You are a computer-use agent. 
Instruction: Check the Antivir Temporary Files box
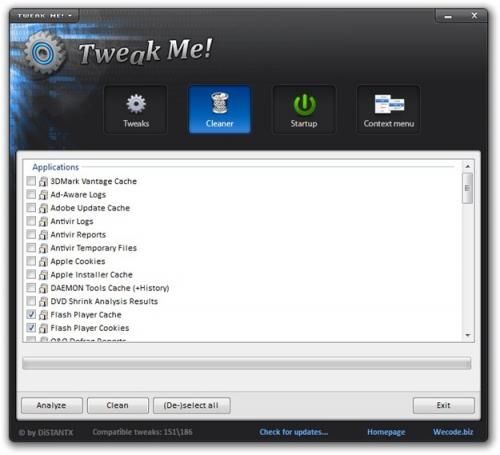[x=31, y=248]
